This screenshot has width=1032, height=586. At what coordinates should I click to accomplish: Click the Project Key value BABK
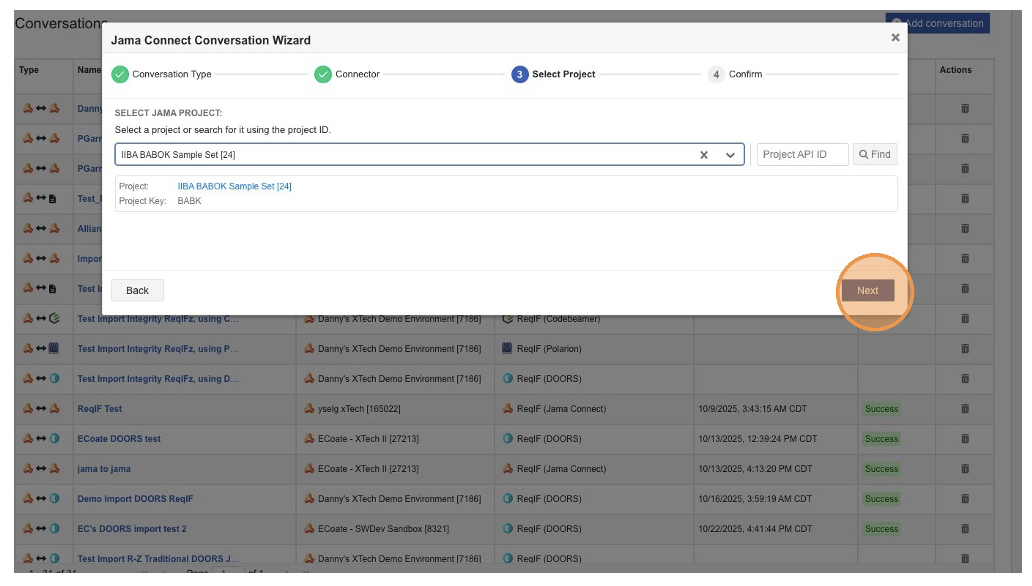pos(190,201)
